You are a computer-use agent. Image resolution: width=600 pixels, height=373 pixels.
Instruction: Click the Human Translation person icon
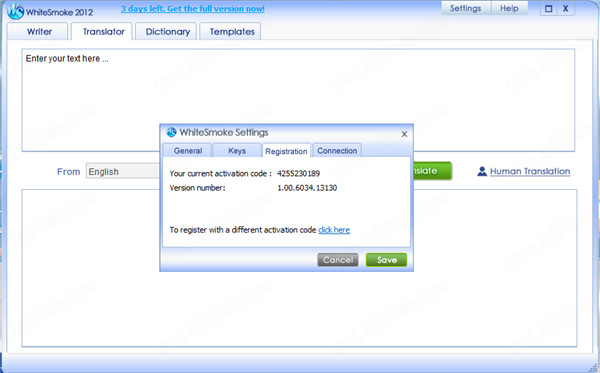click(x=482, y=171)
